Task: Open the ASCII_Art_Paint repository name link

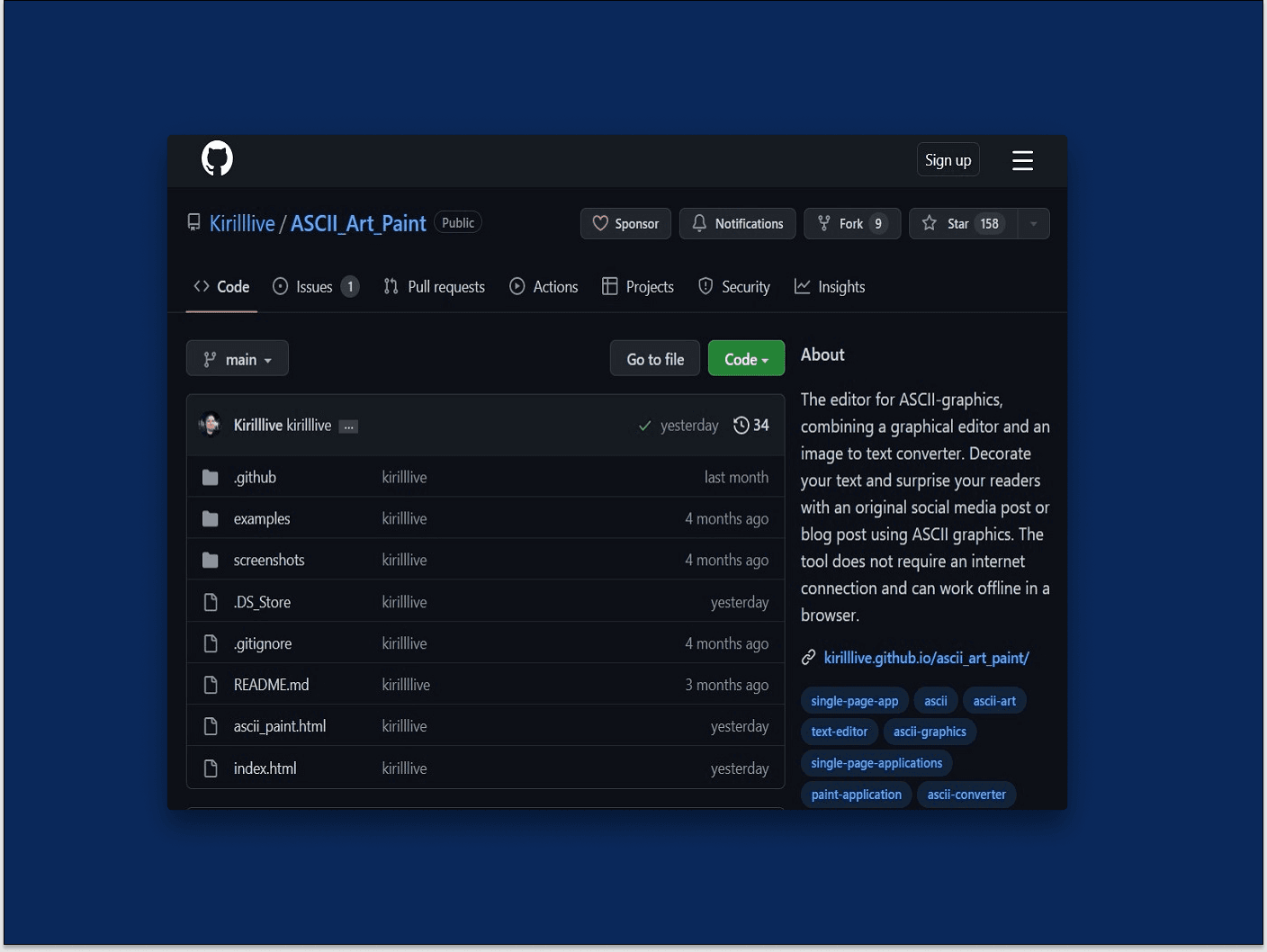Action: click(358, 223)
